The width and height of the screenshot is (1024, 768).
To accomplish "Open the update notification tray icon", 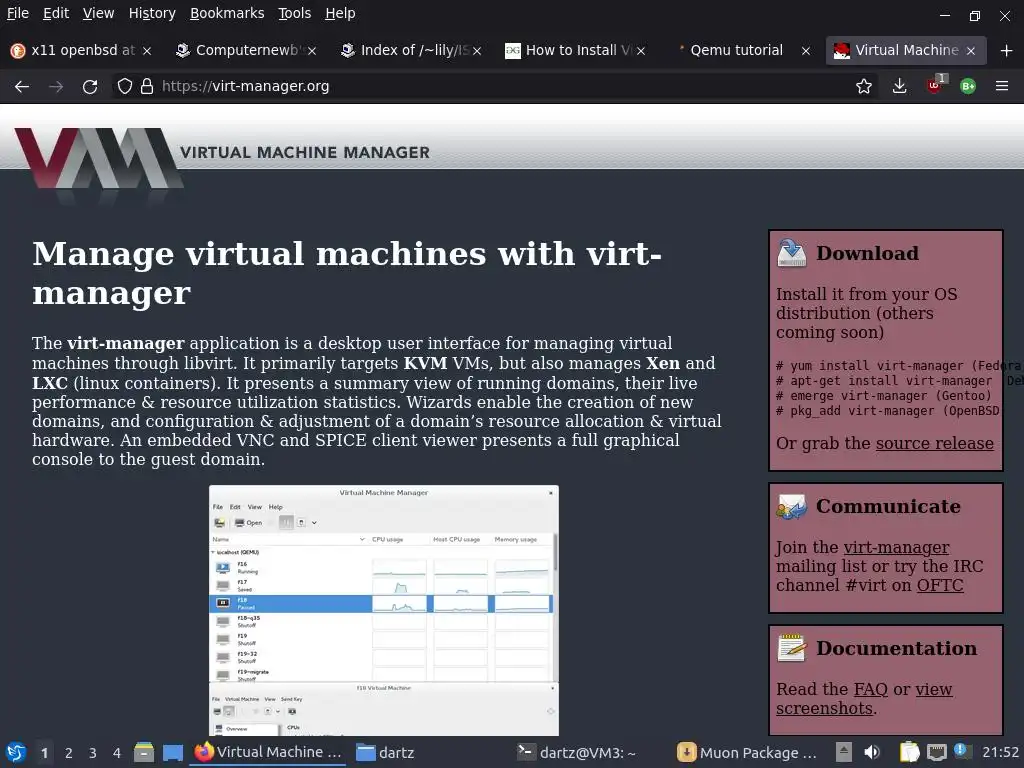I will pyautogui.click(x=961, y=751).
